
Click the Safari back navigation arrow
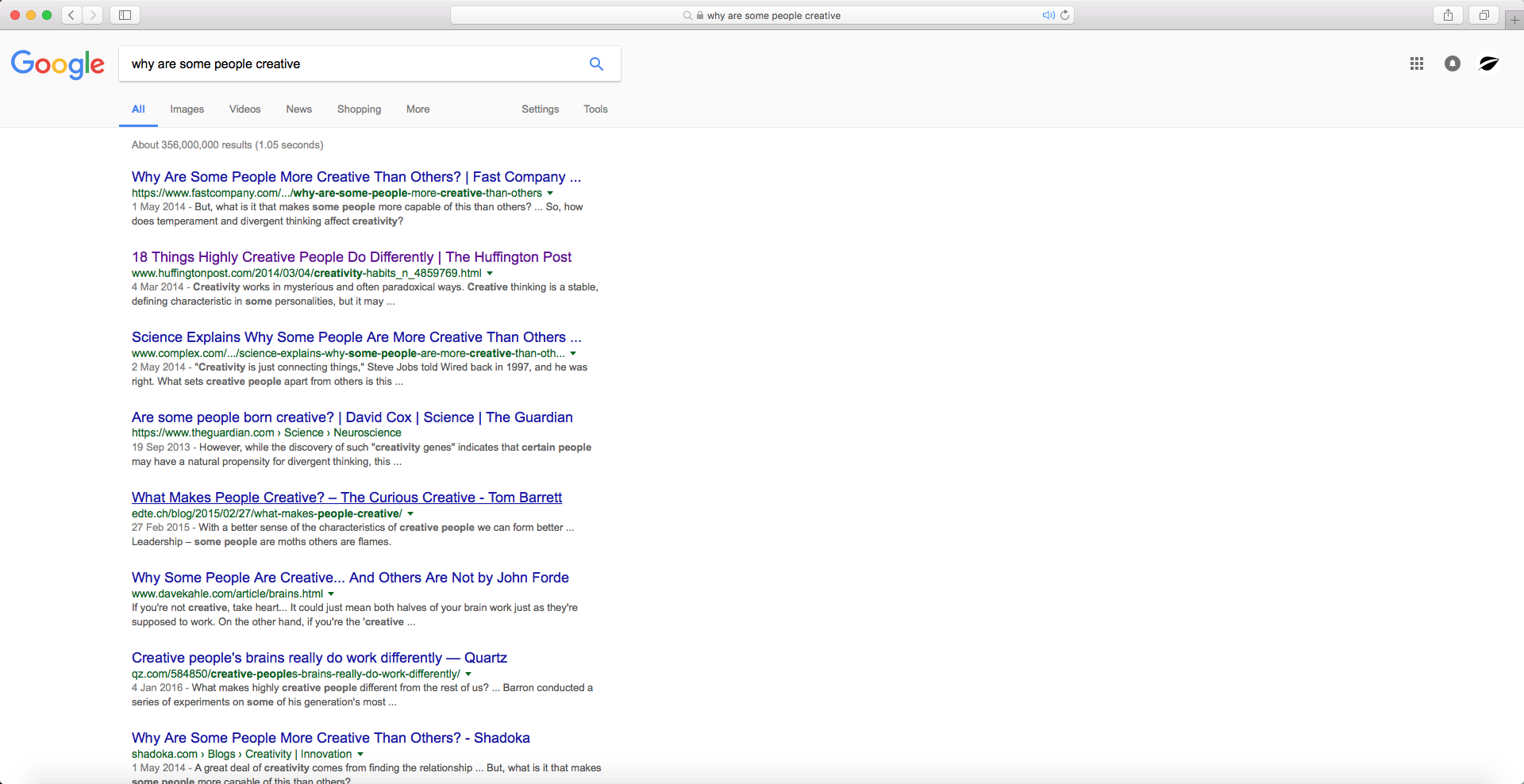71,15
